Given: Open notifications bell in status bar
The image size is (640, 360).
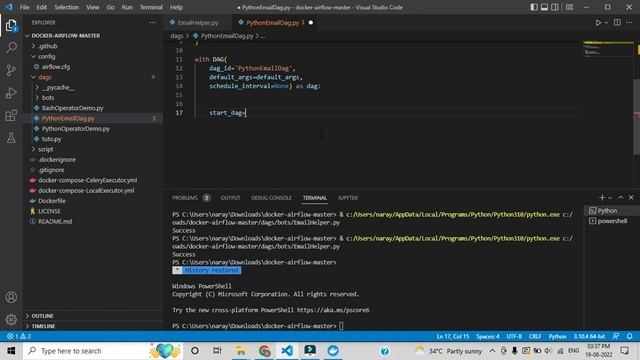Looking at the screenshot, I should [629, 336].
